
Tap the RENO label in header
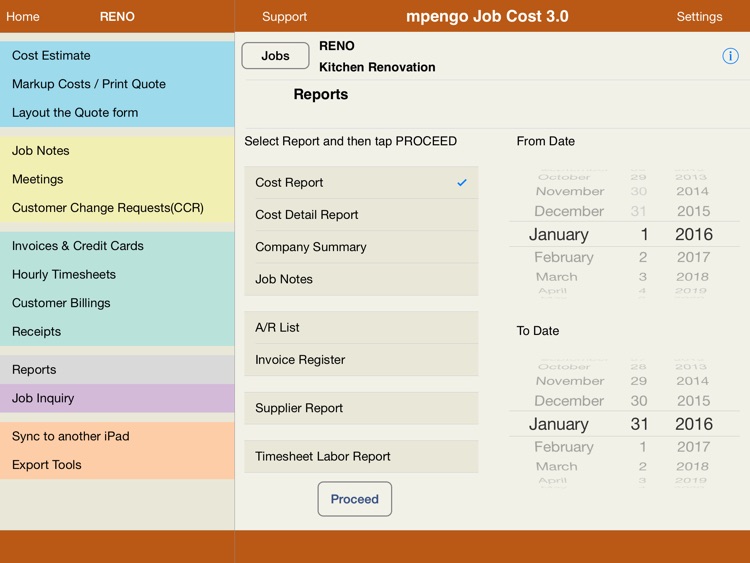coord(117,16)
